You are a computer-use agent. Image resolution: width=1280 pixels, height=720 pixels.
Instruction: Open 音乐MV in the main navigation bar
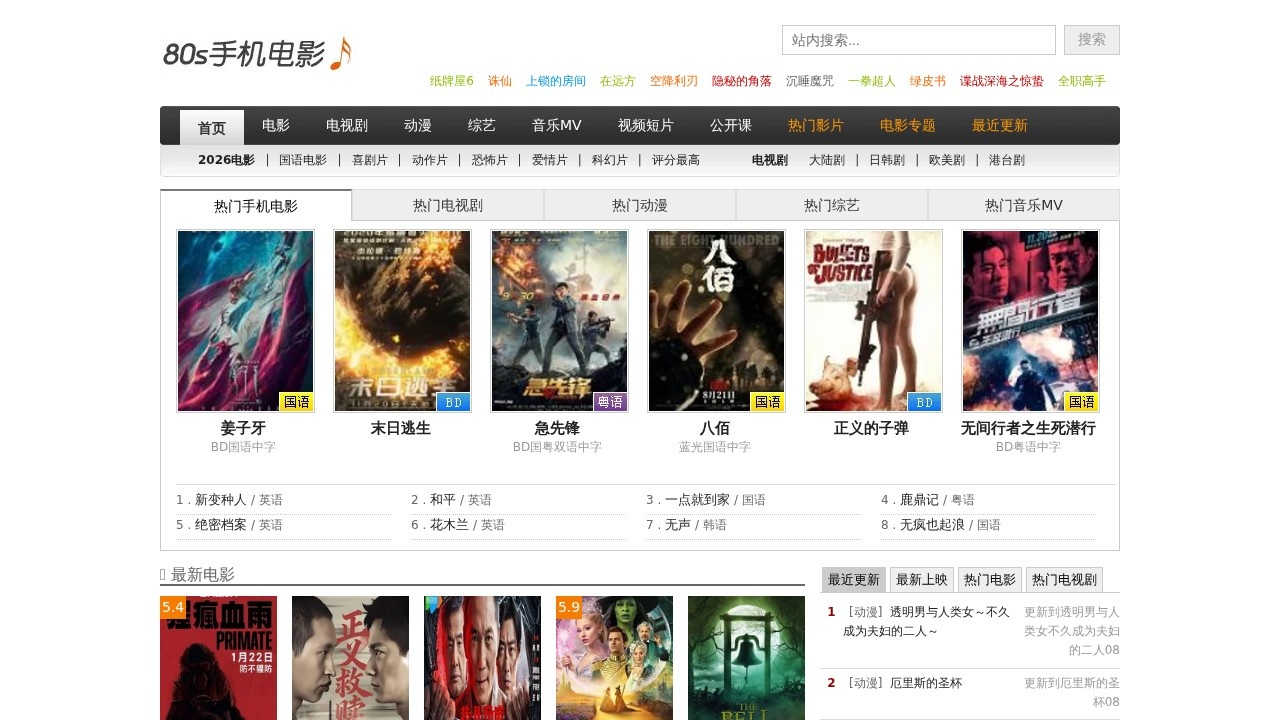(557, 126)
